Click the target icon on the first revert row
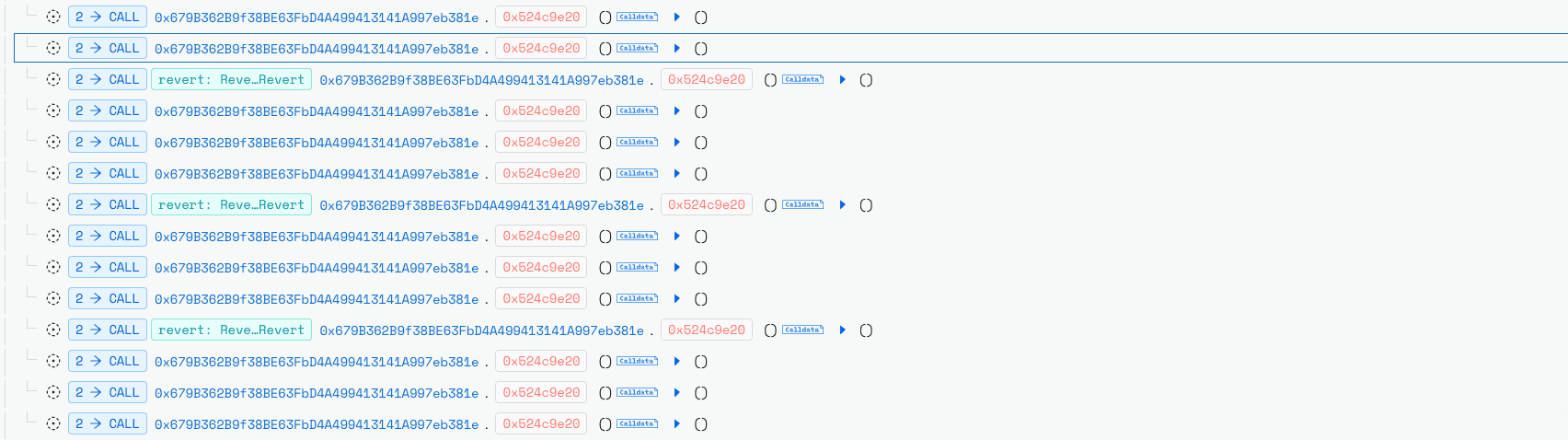1568x440 pixels. click(53, 79)
